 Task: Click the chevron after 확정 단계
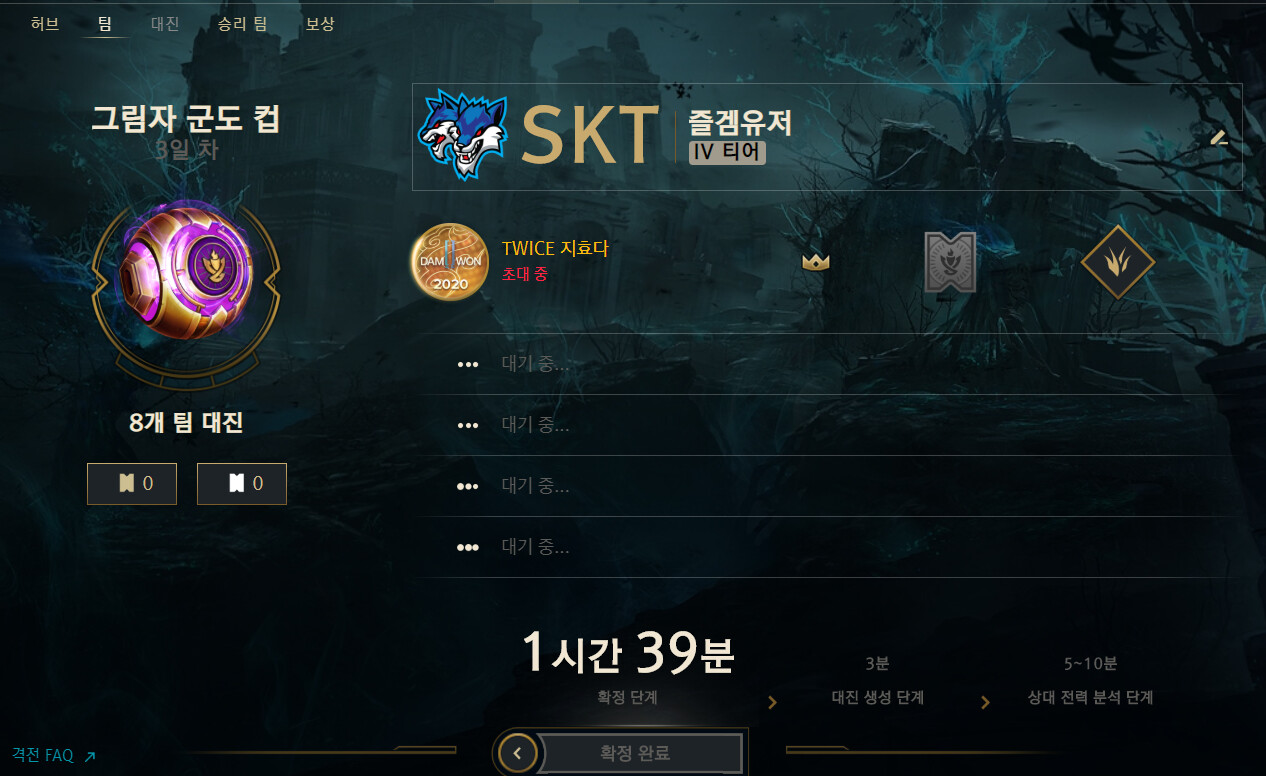pyautogui.click(x=772, y=703)
